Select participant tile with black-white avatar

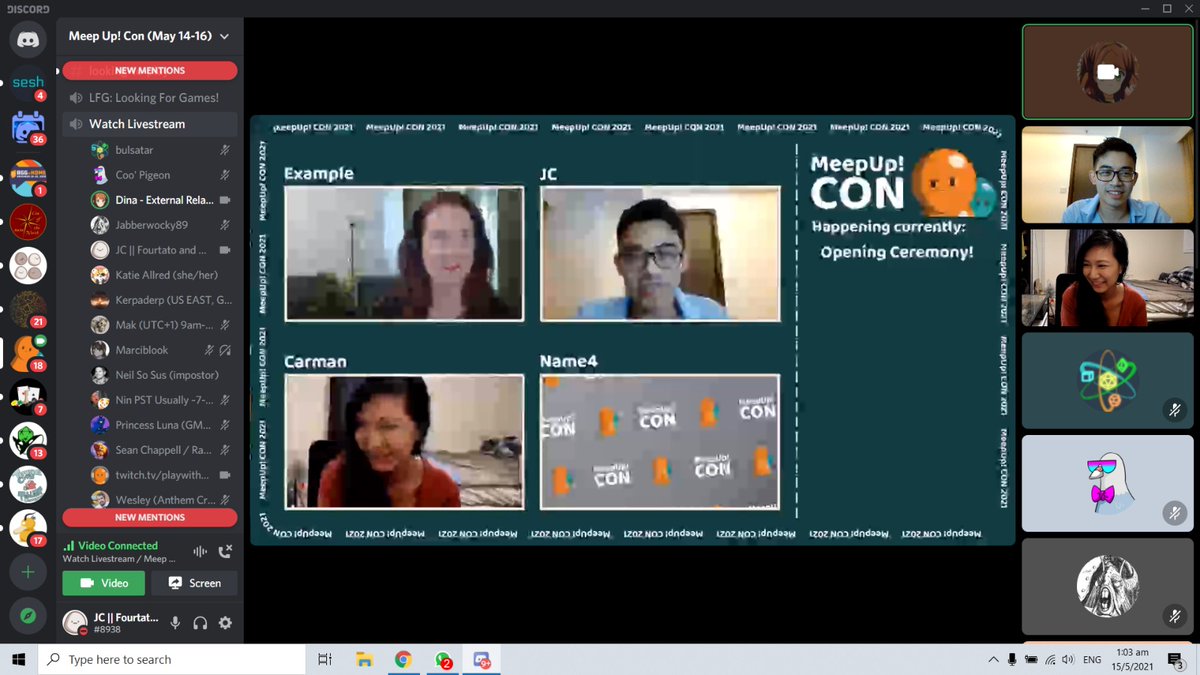[x=1107, y=586]
